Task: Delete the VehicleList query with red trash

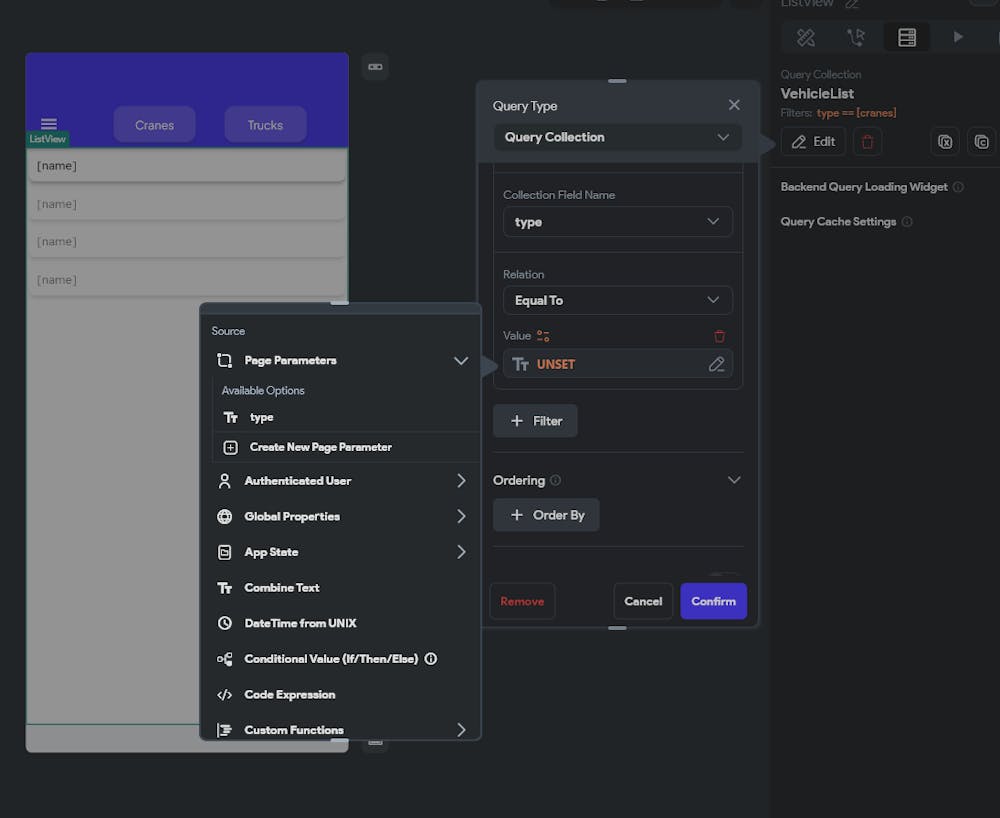Action: (x=867, y=142)
